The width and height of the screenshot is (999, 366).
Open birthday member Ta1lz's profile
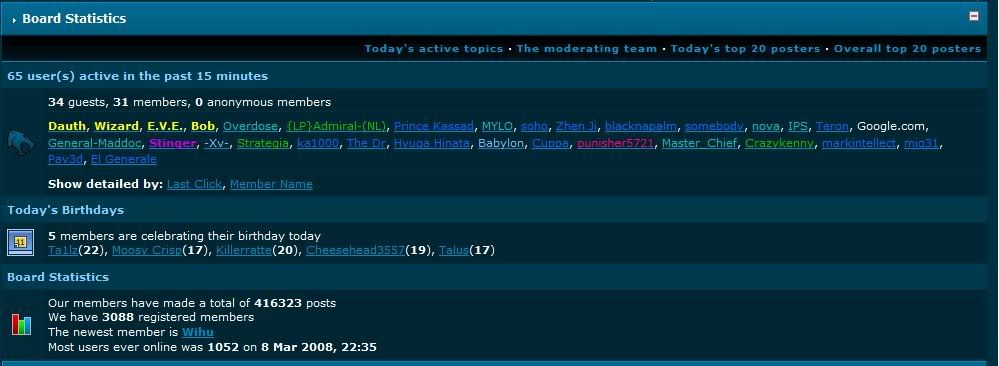pos(63,251)
